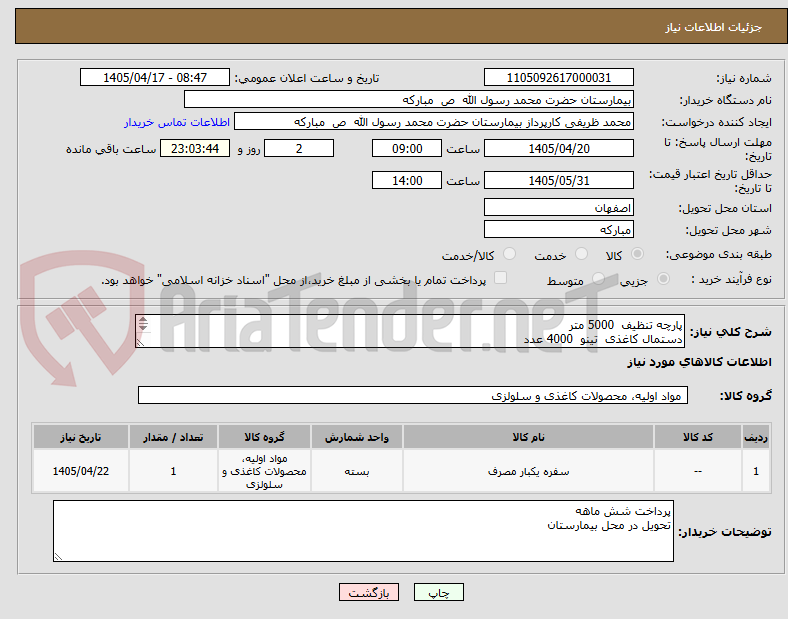Click the remaining time field 23:03:44

(x=195, y=149)
